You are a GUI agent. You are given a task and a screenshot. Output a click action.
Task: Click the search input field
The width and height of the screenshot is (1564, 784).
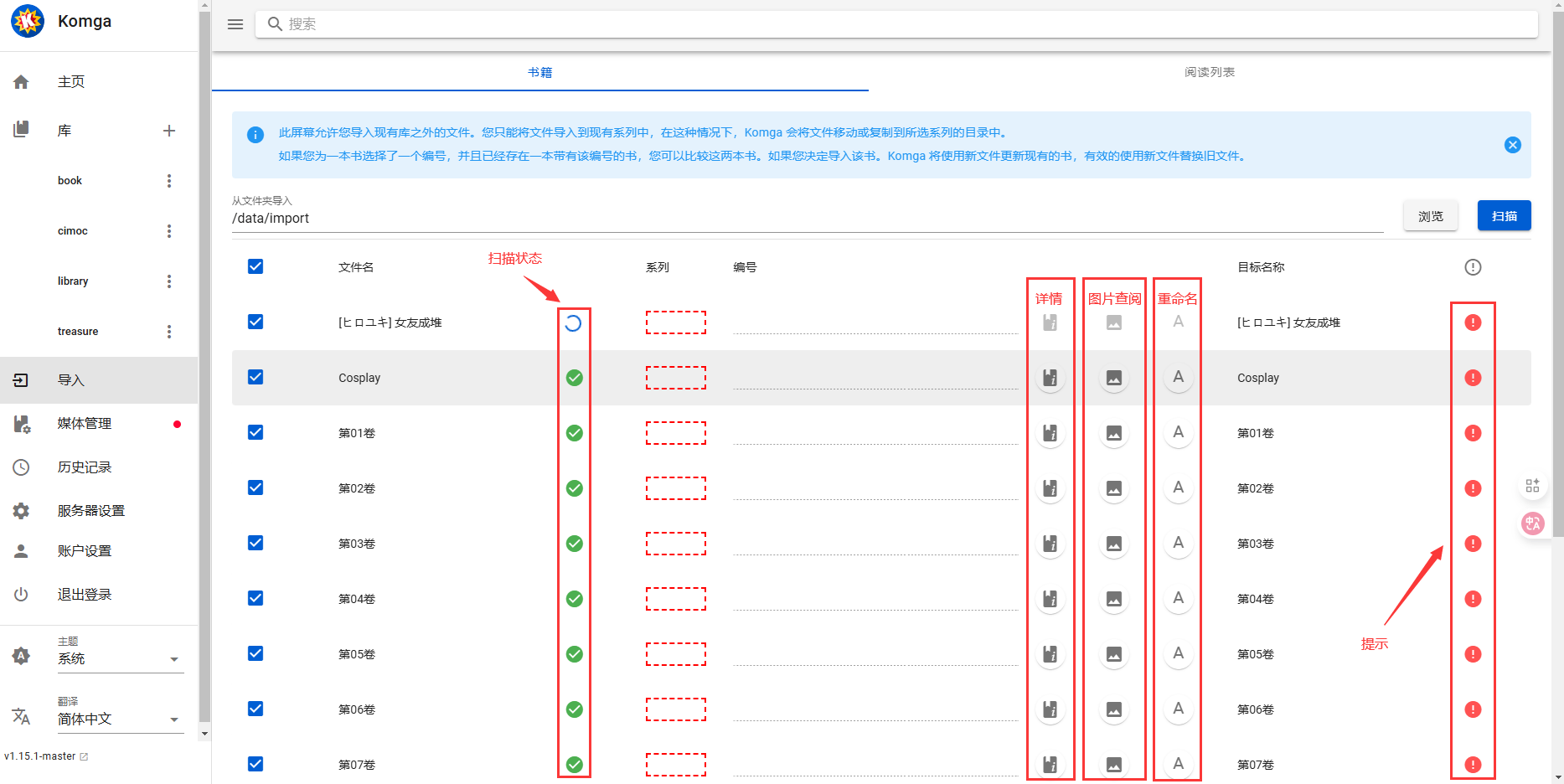896,24
